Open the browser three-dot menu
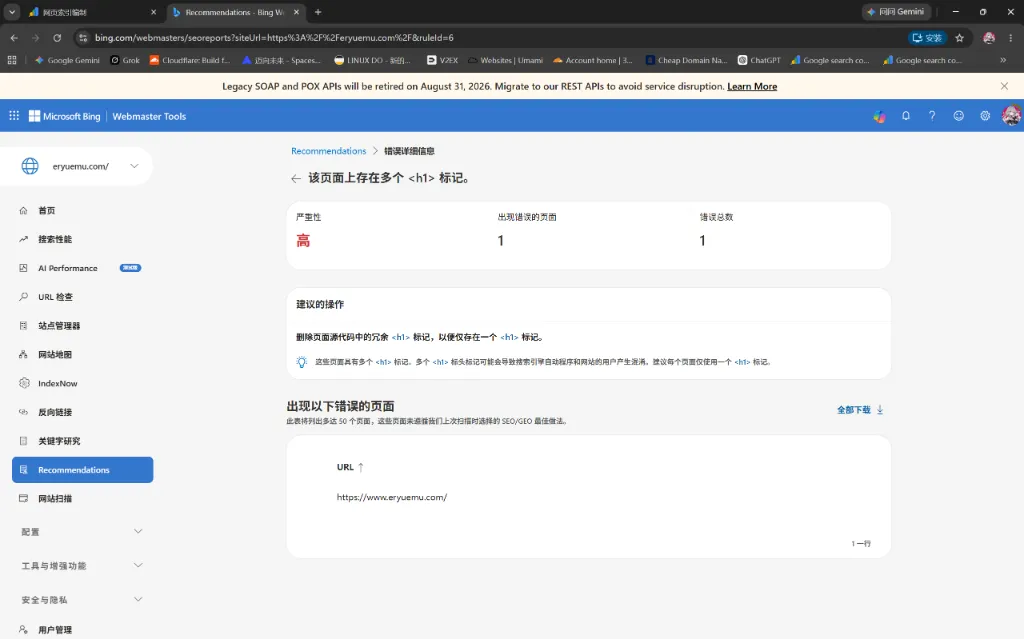The width and height of the screenshot is (1024, 639). pos(1010,38)
